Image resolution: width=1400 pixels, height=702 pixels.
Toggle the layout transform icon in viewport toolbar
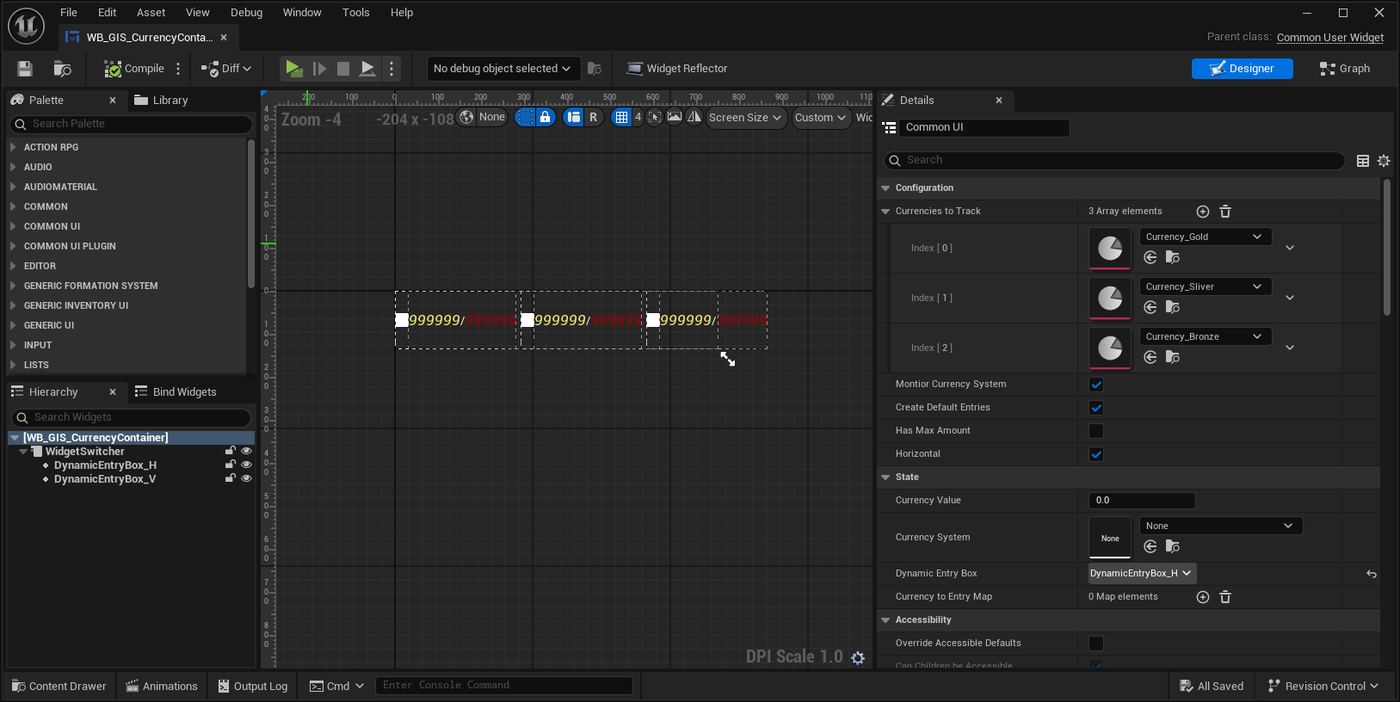tap(574, 117)
